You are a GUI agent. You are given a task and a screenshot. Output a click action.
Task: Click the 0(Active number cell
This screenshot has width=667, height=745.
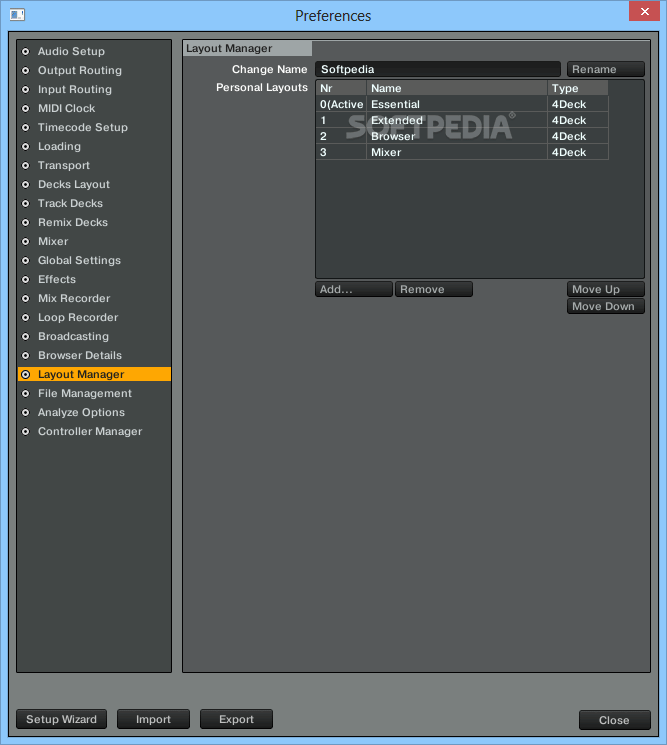pyautogui.click(x=341, y=105)
